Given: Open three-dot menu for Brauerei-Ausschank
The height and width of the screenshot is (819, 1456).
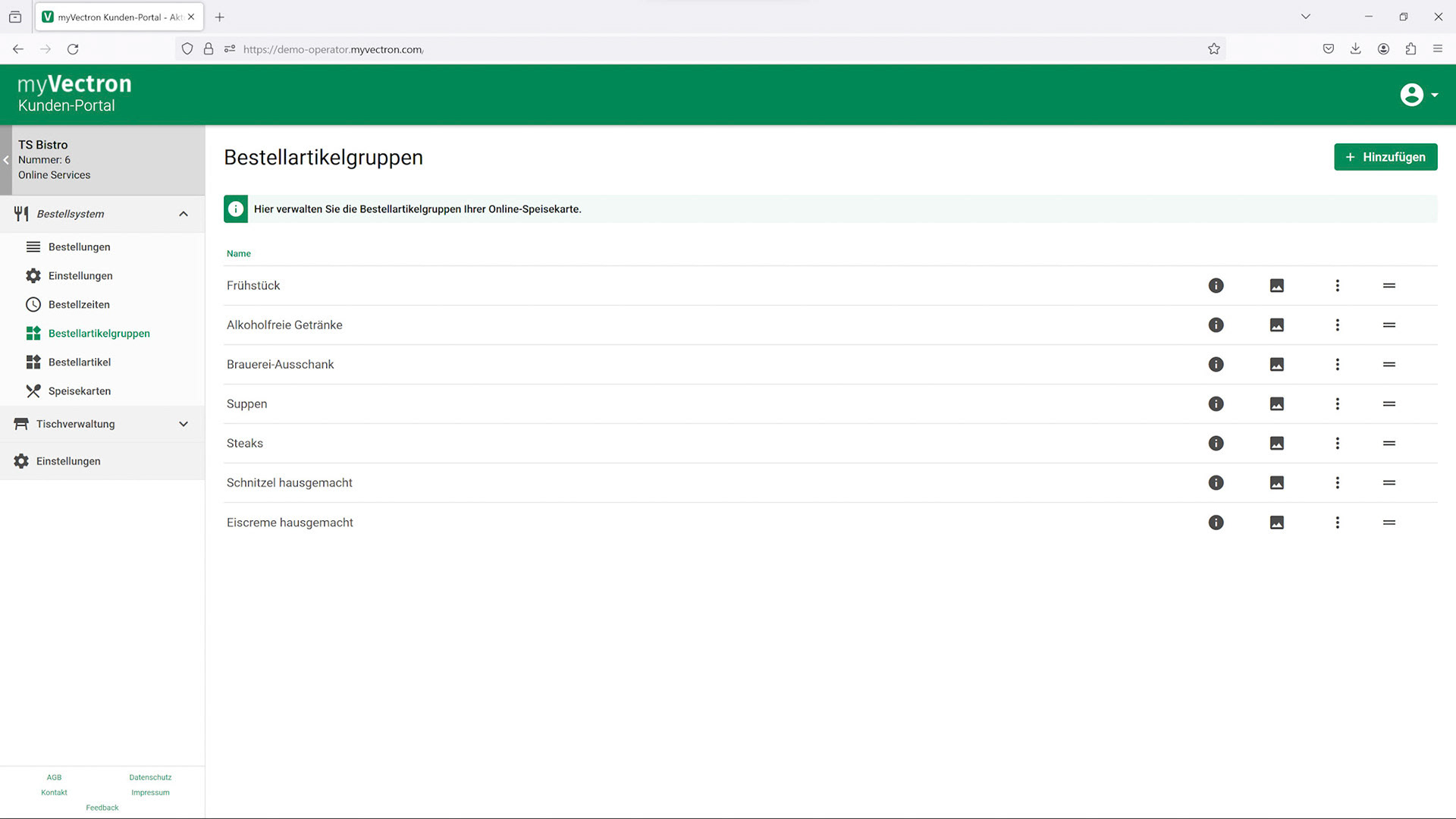Looking at the screenshot, I should pos(1337,365).
